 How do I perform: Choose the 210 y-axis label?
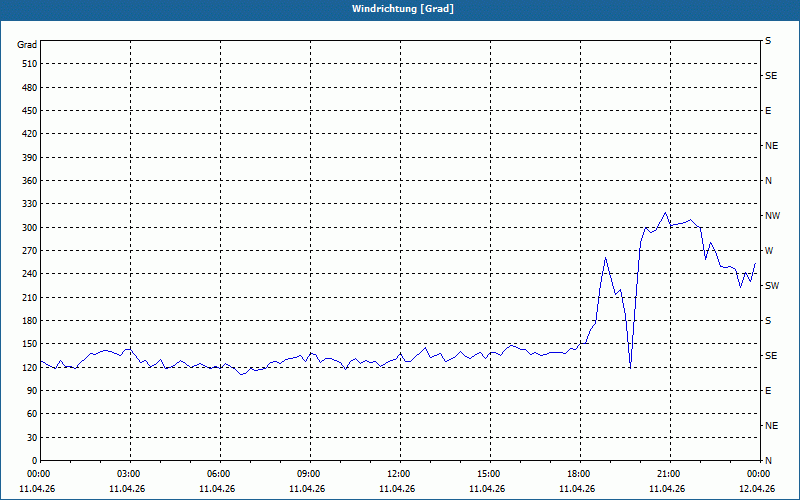[x=30, y=297]
